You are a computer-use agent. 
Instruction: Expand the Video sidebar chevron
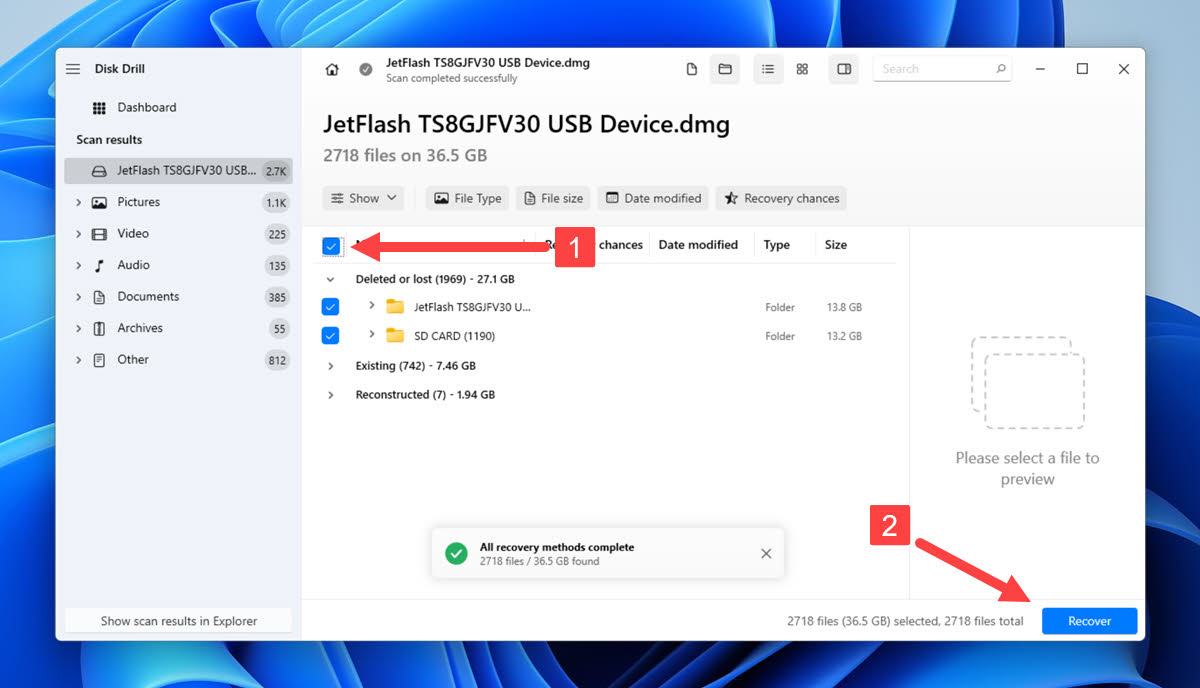click(x=78, y=234)
